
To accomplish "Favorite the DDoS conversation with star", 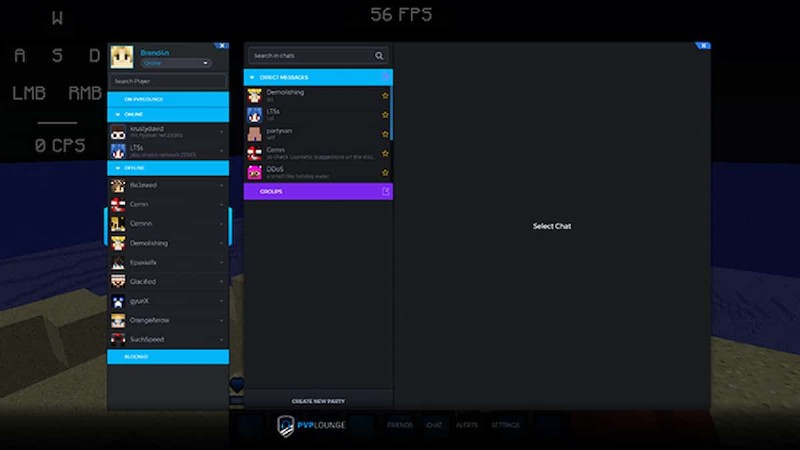I will pos(385,172).
